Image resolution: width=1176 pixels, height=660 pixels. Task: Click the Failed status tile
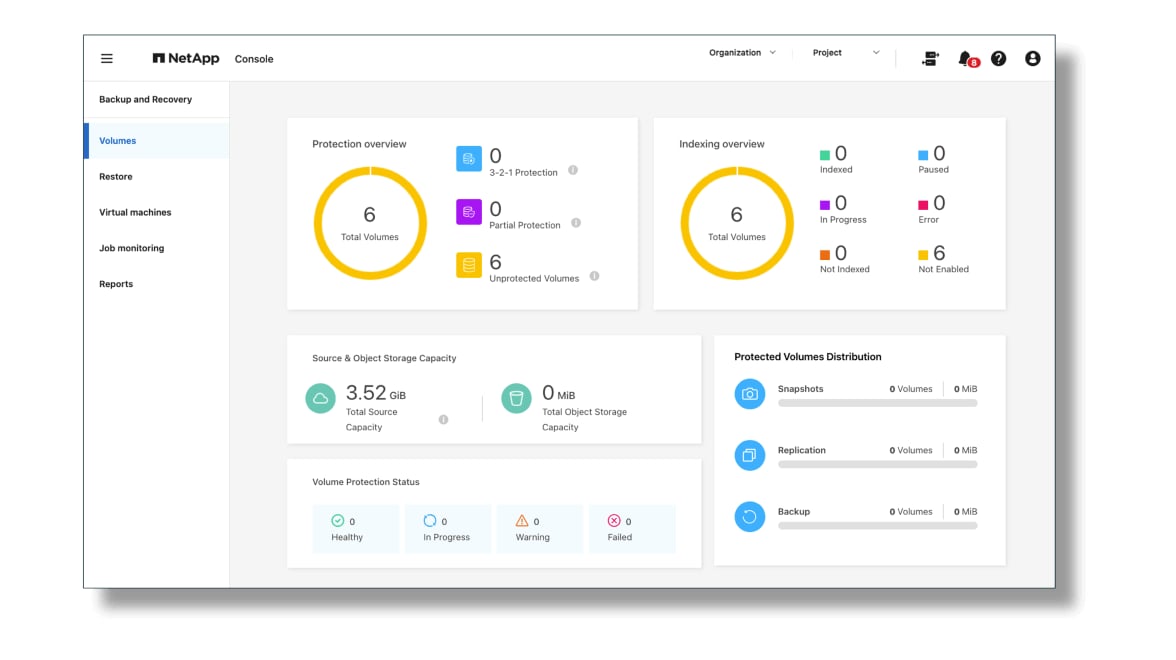632,528
